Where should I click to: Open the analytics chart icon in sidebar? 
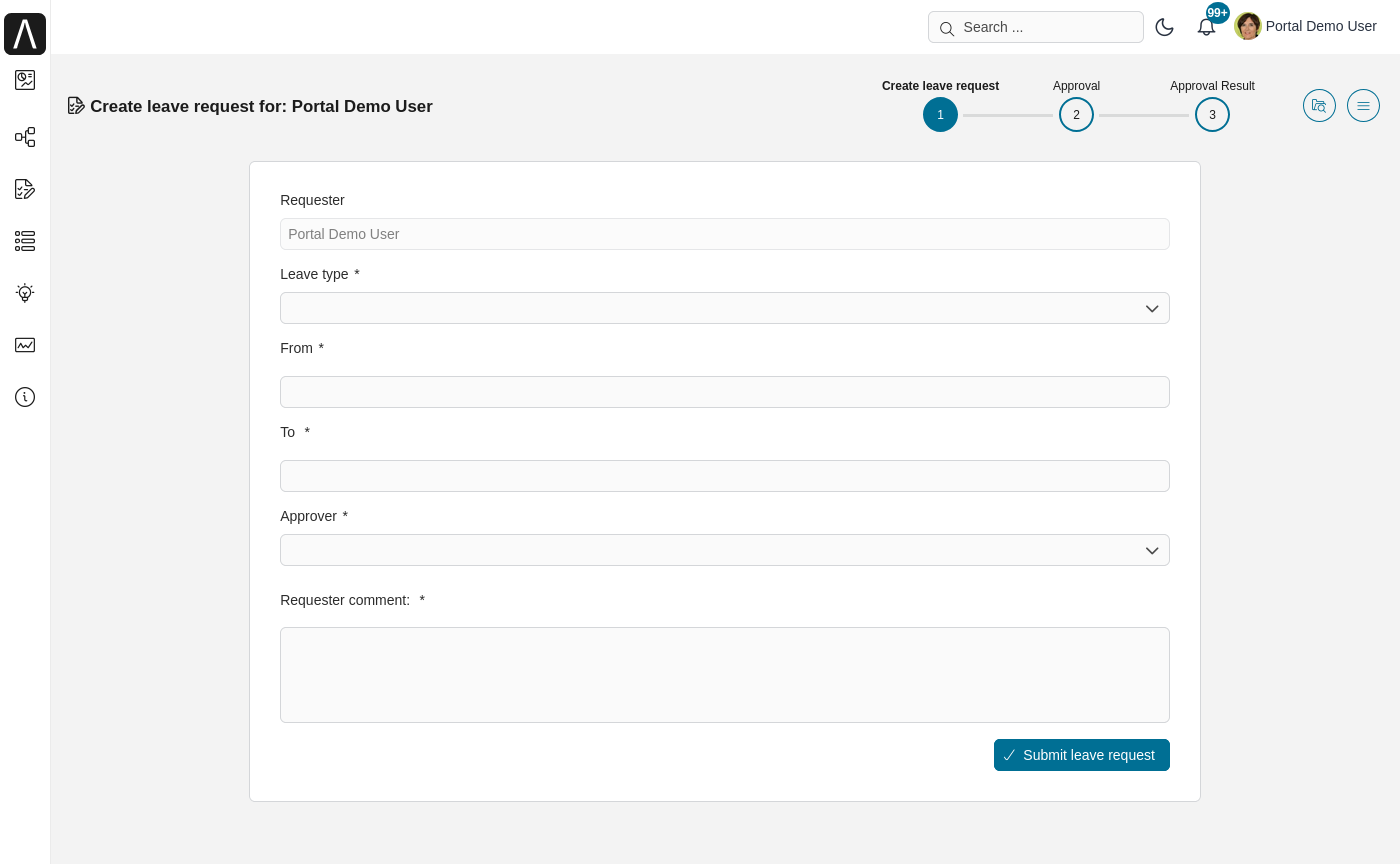(25, 345)
